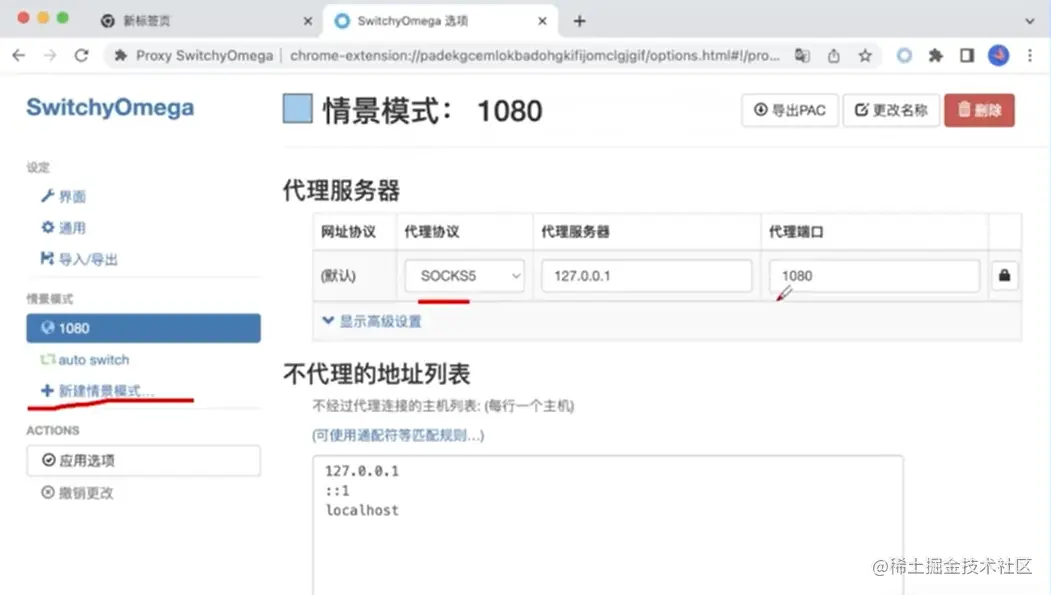Screen dimensions: 1051x595
Task: Open the tab search chevron at top right
Action: click(1030, 21)
